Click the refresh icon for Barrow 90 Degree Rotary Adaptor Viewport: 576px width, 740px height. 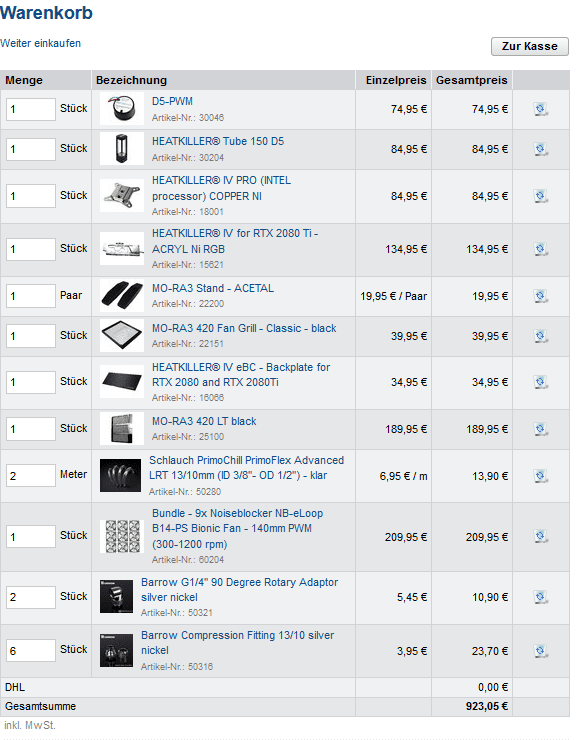[x=541, y=597]
